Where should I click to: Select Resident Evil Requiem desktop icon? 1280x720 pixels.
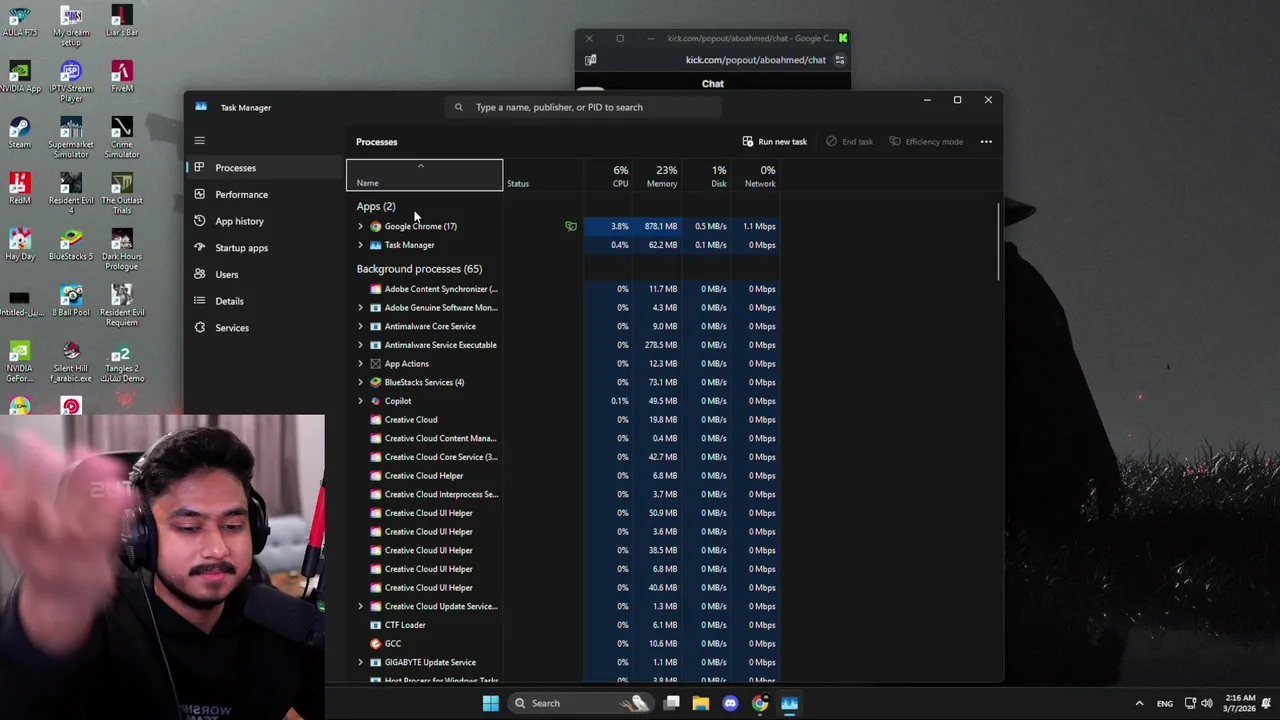point(122,305)
